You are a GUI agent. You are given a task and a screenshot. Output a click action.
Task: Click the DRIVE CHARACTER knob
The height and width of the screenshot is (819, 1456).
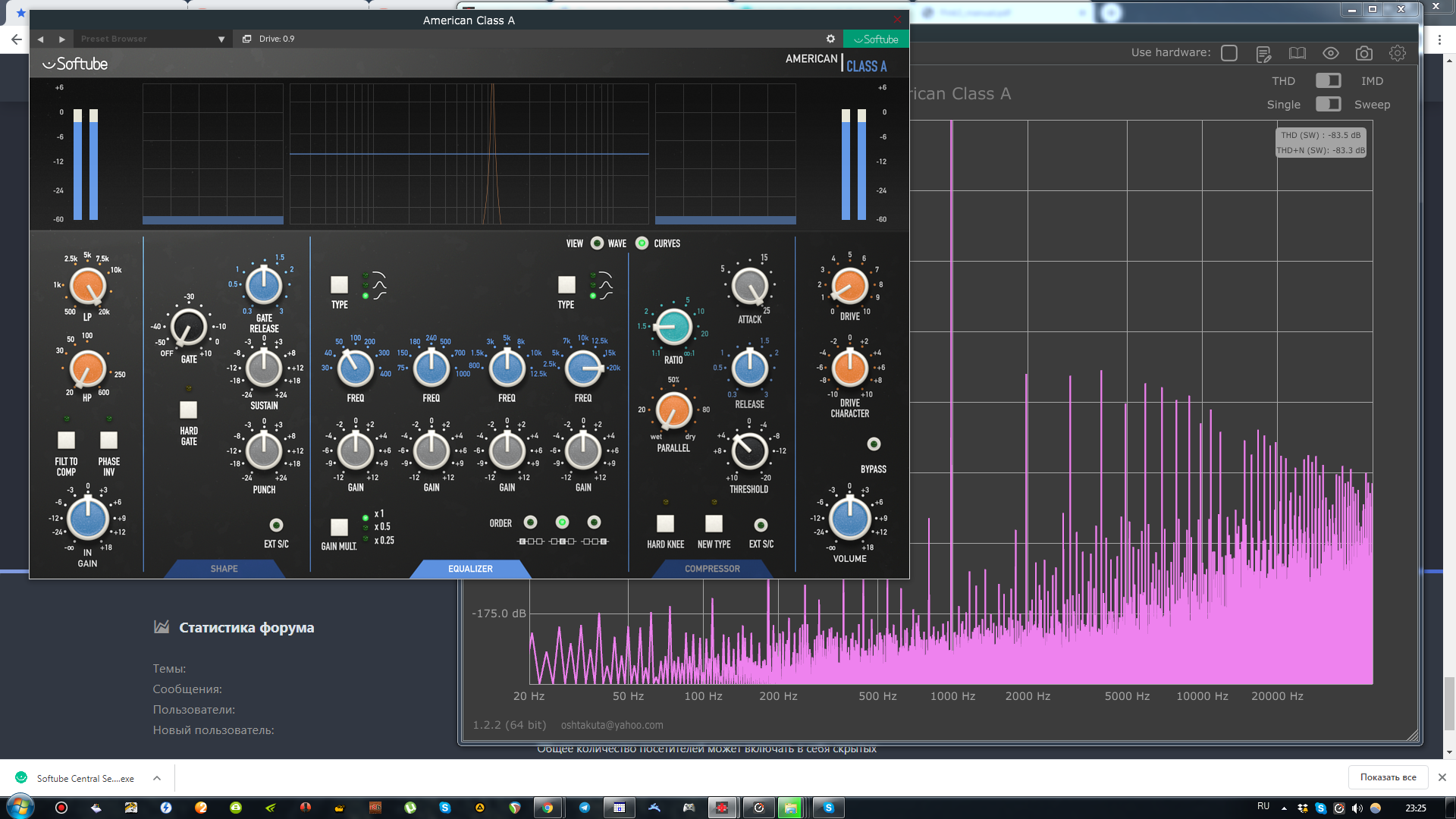point(849,369)
